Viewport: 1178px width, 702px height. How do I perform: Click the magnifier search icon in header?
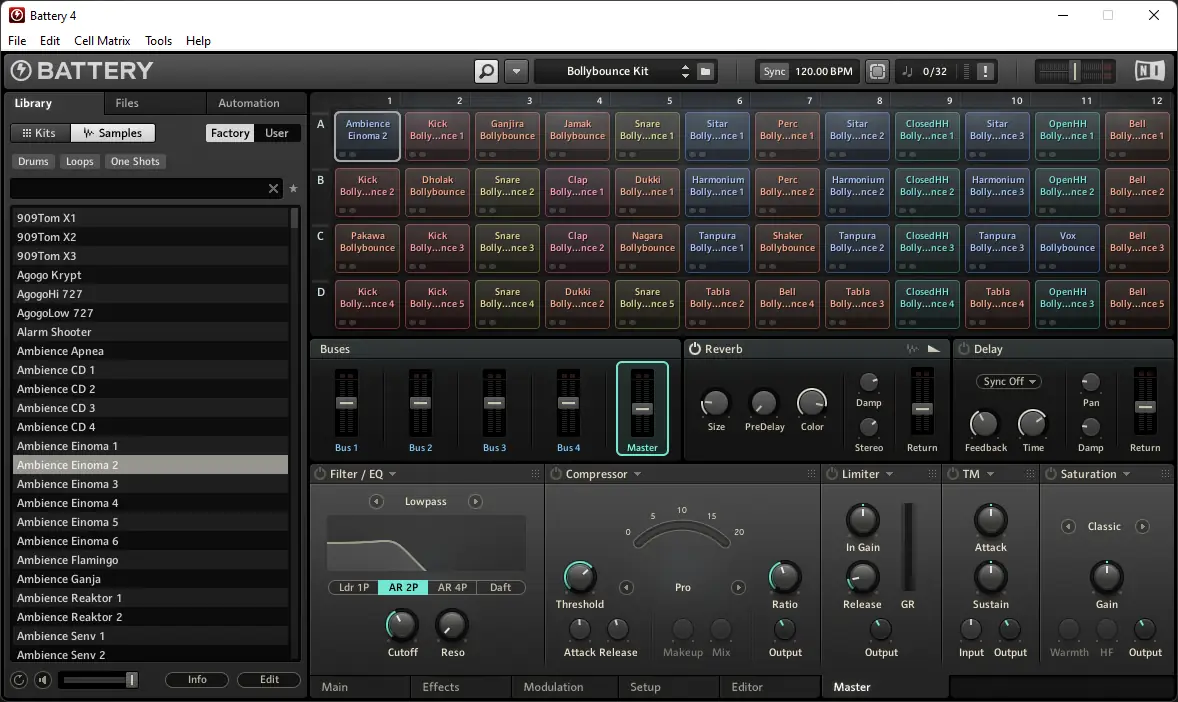click(486, 71)
